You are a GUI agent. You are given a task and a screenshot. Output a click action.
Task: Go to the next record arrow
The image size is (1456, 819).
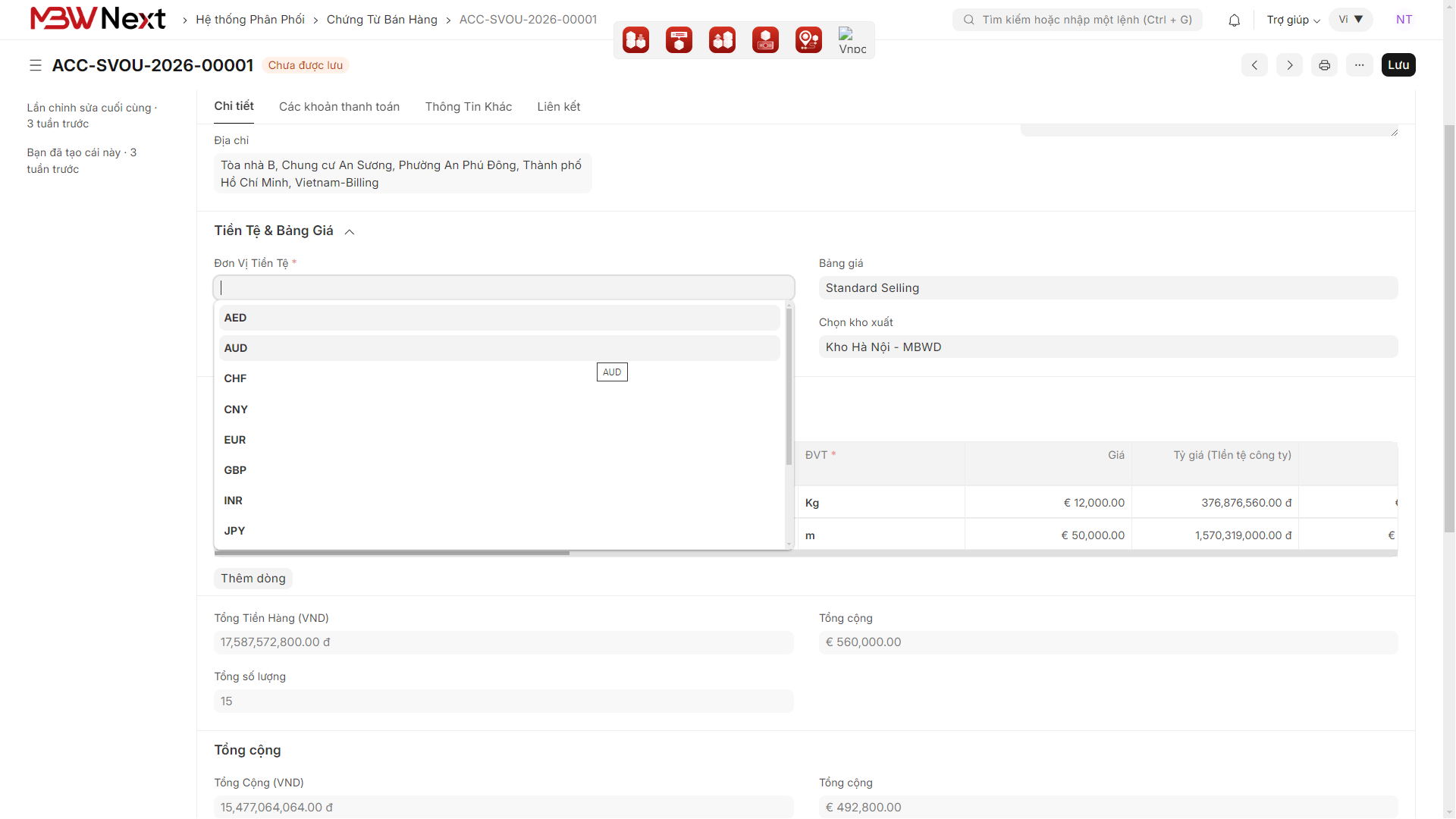point(1289,65)
